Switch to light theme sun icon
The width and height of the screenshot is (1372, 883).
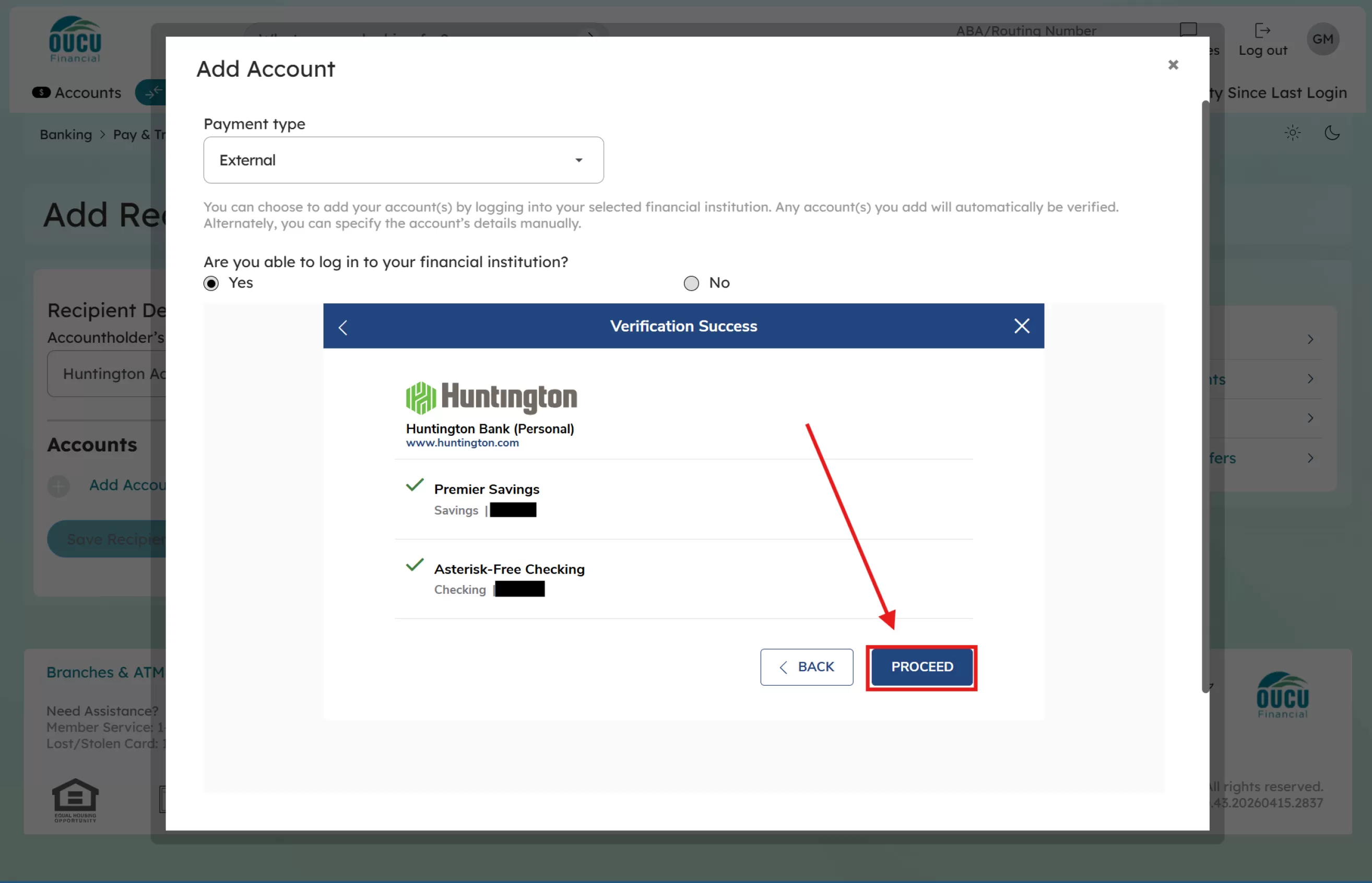(x=1292, y=133)
